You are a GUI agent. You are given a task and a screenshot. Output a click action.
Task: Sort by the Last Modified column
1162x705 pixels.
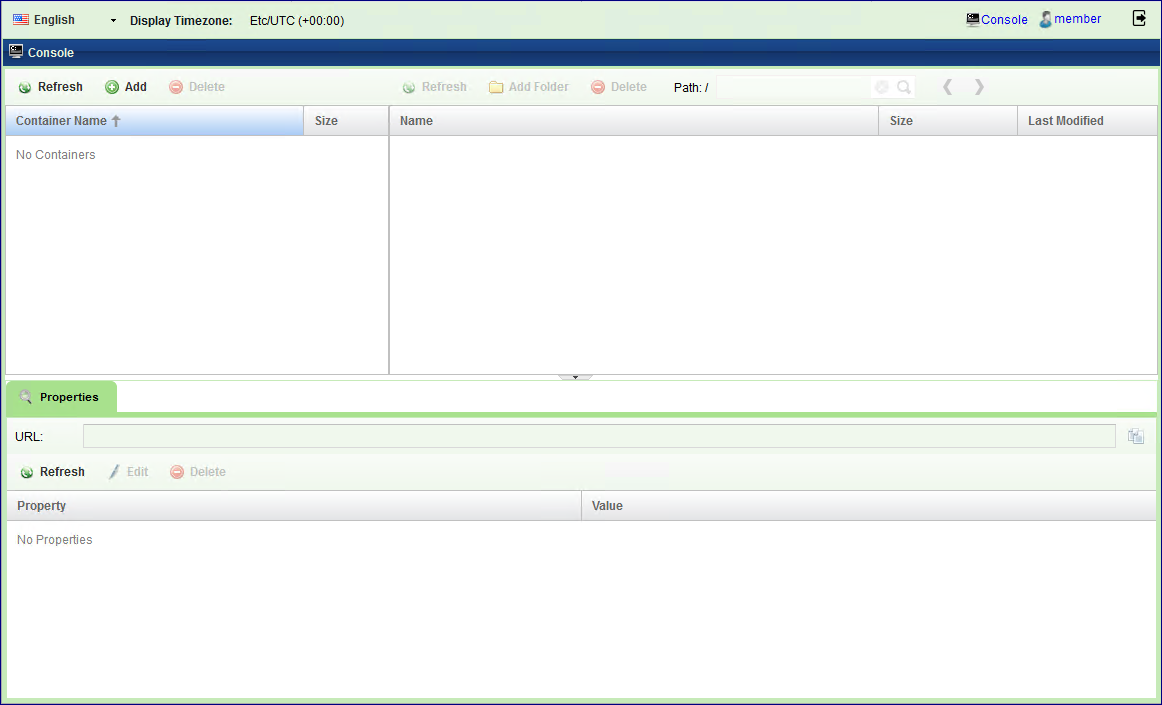pyautogui.click(x=1087, y=121)
